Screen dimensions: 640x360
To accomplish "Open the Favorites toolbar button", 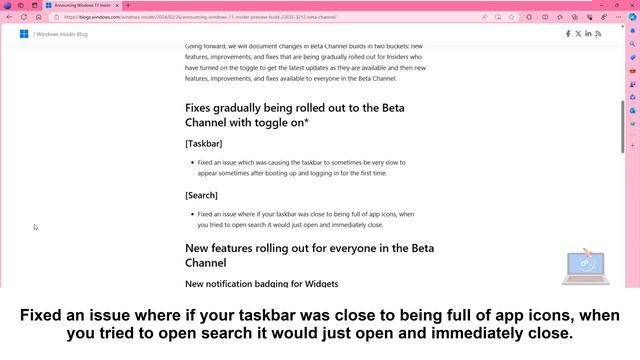I will (x=560, y=17).
